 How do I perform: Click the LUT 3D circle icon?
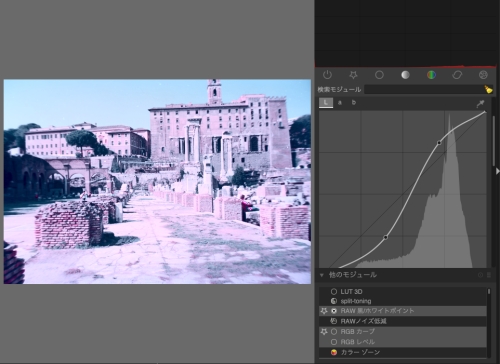[334, 291]
